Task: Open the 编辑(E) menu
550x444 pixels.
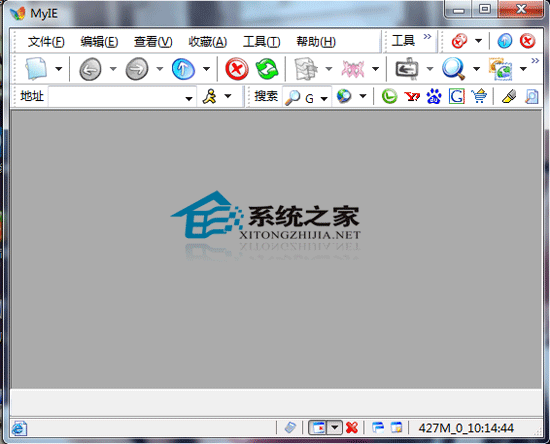Action: tap(99, 42)
